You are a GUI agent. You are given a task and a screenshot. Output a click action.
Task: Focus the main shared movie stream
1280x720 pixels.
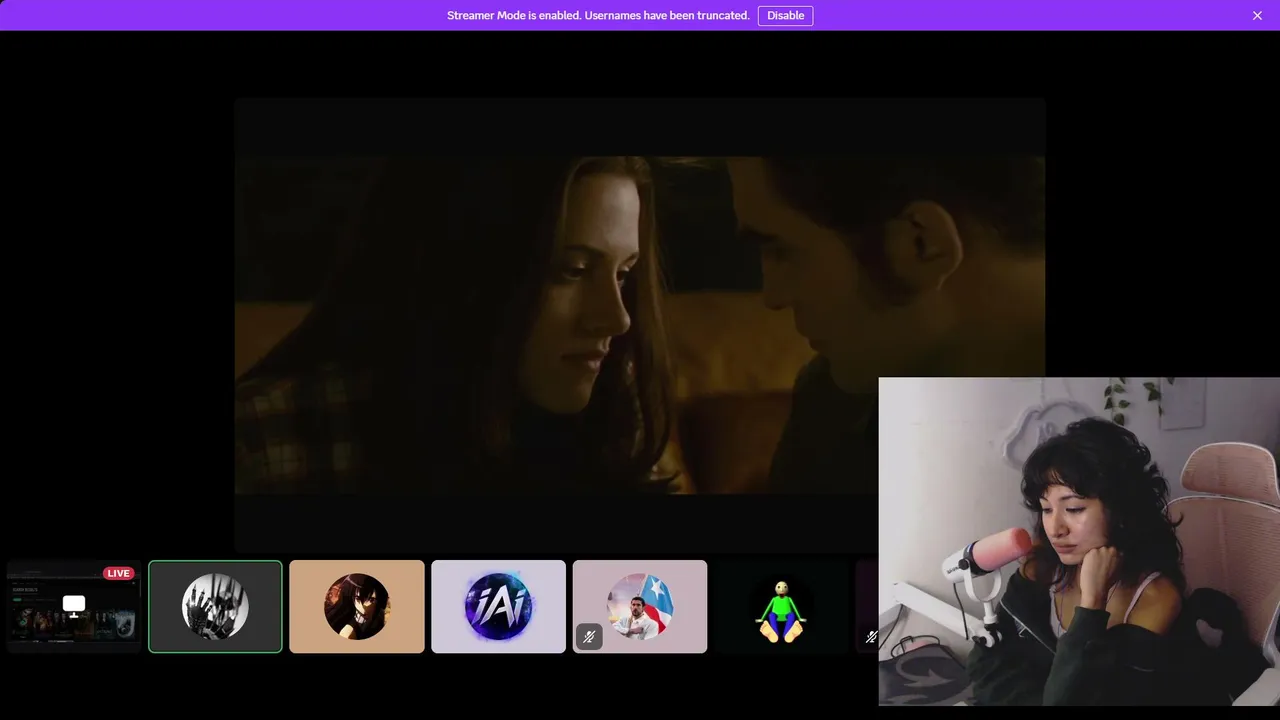click(640, 325)
